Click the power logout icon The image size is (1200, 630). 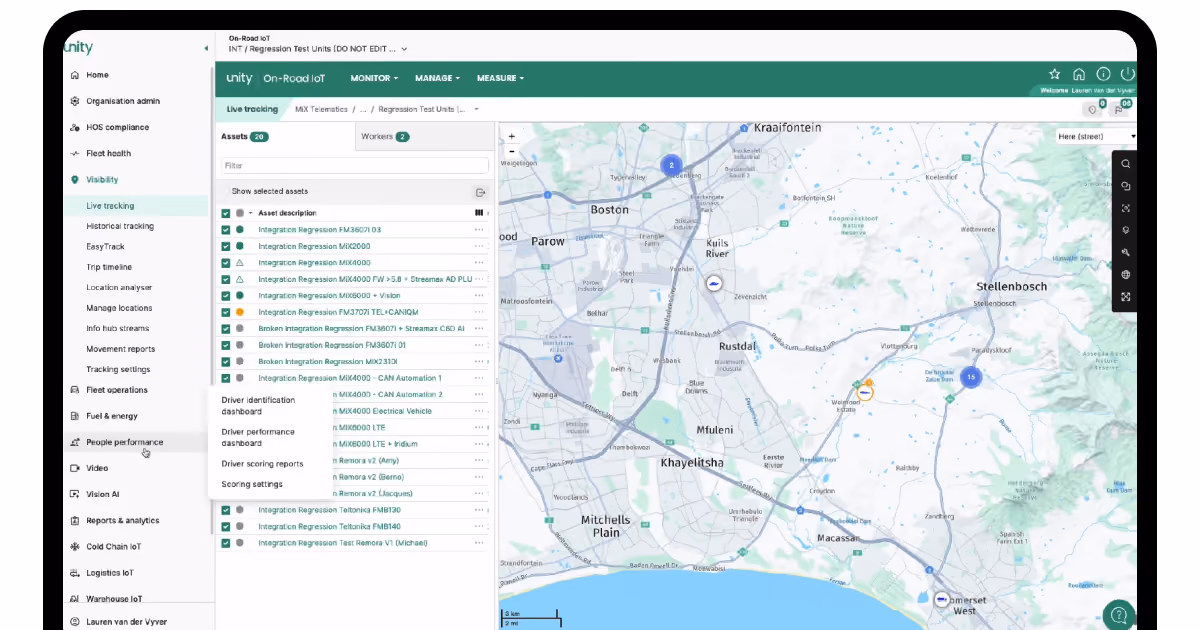click(x=1127, y=74)
